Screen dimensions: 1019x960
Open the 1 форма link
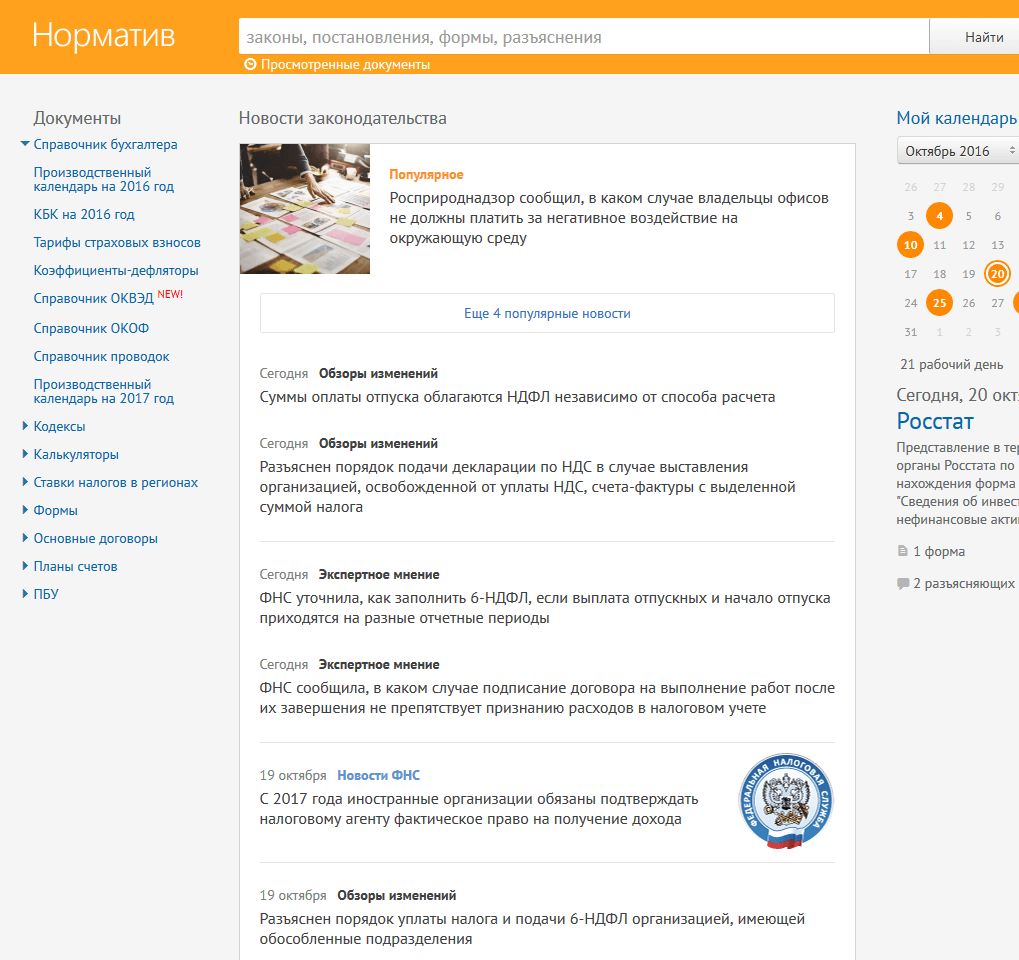(x=938, y=551)
